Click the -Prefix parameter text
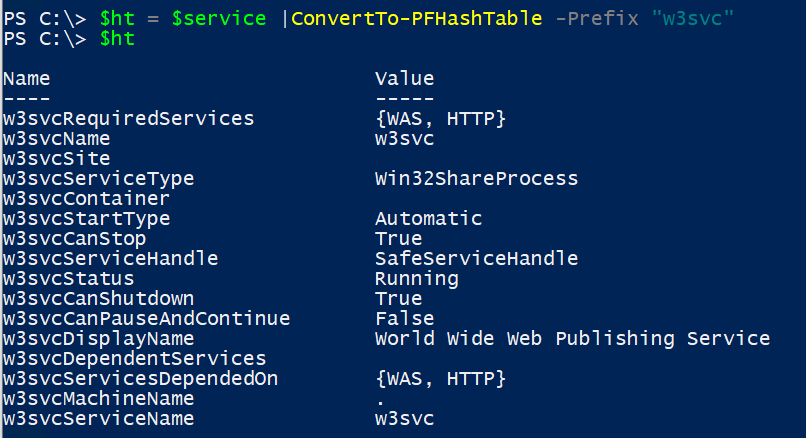This screenshot has width=806, height=438. (598, 19)
